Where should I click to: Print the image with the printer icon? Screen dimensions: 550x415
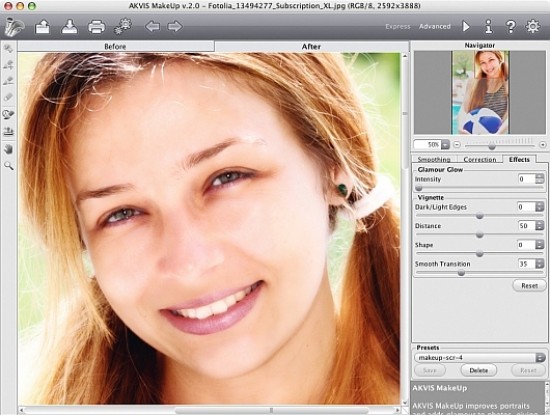pyautogui.click(x=96, y=27)
